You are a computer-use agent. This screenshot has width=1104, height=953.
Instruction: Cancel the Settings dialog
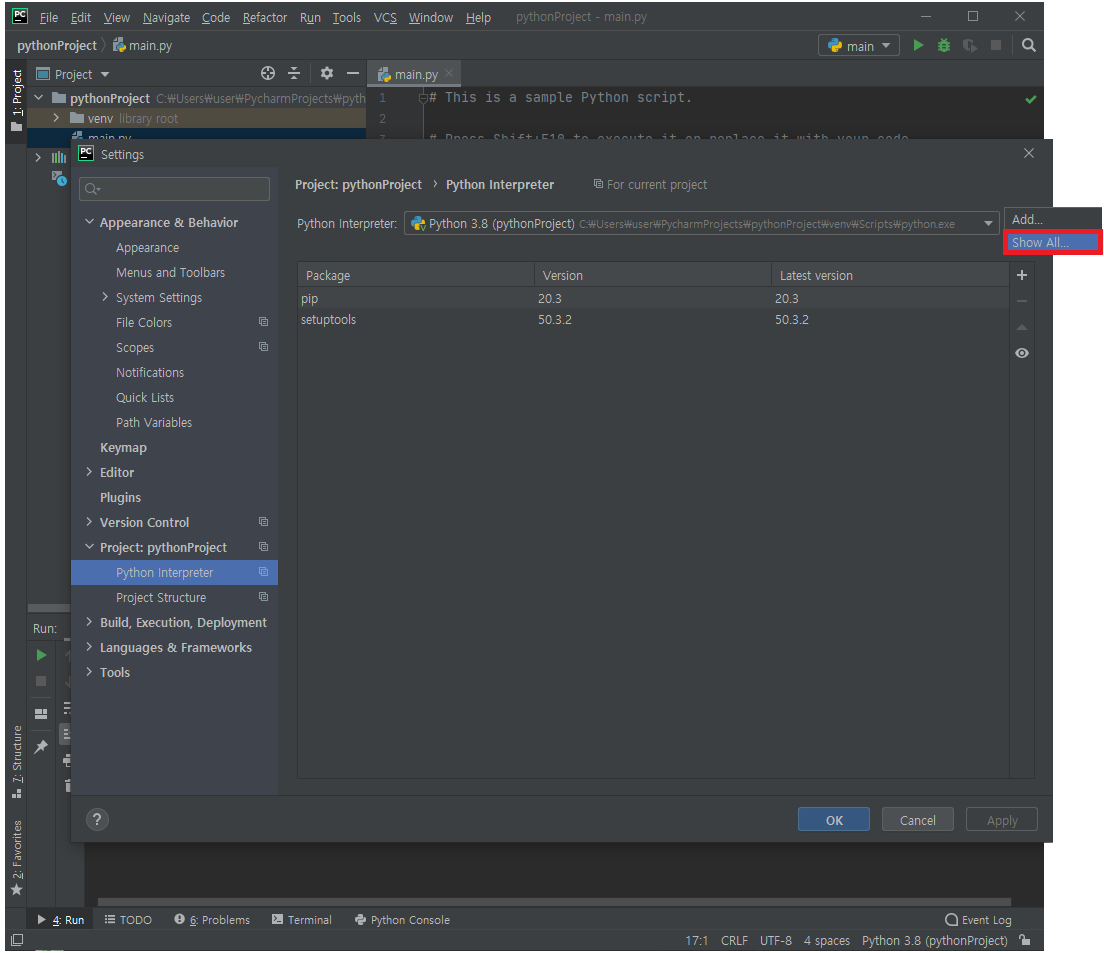[917, 819]
